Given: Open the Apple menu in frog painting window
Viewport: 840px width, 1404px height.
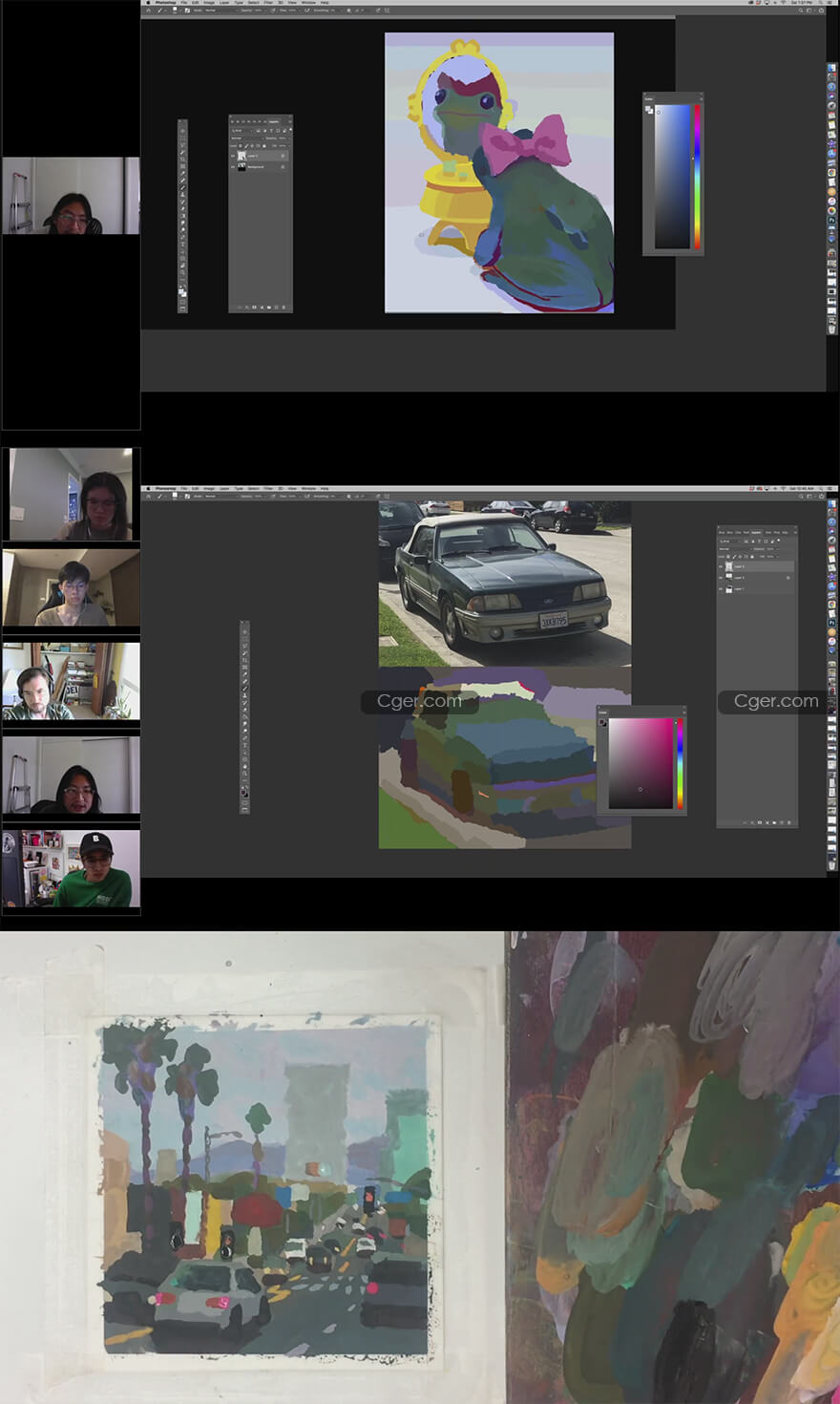Looking at the screenshot, I should [x=148, y=3].
